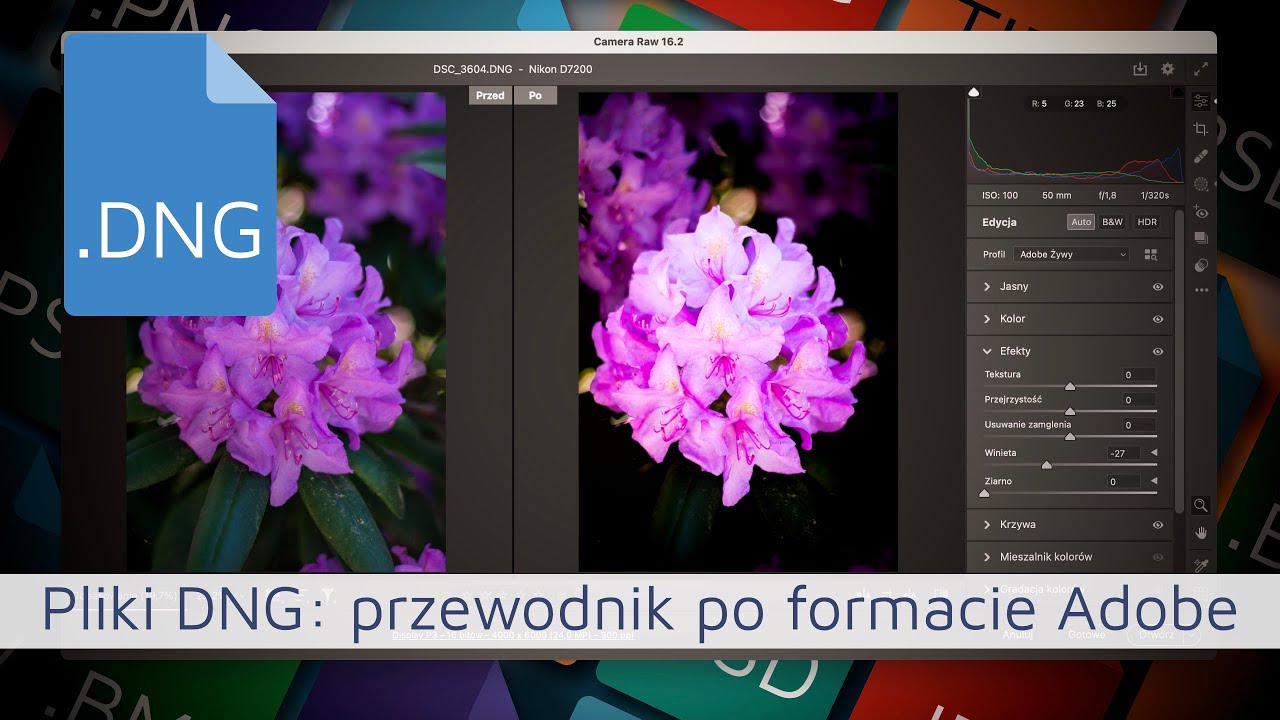Open the Presets panel icon

click(1201, 265)
